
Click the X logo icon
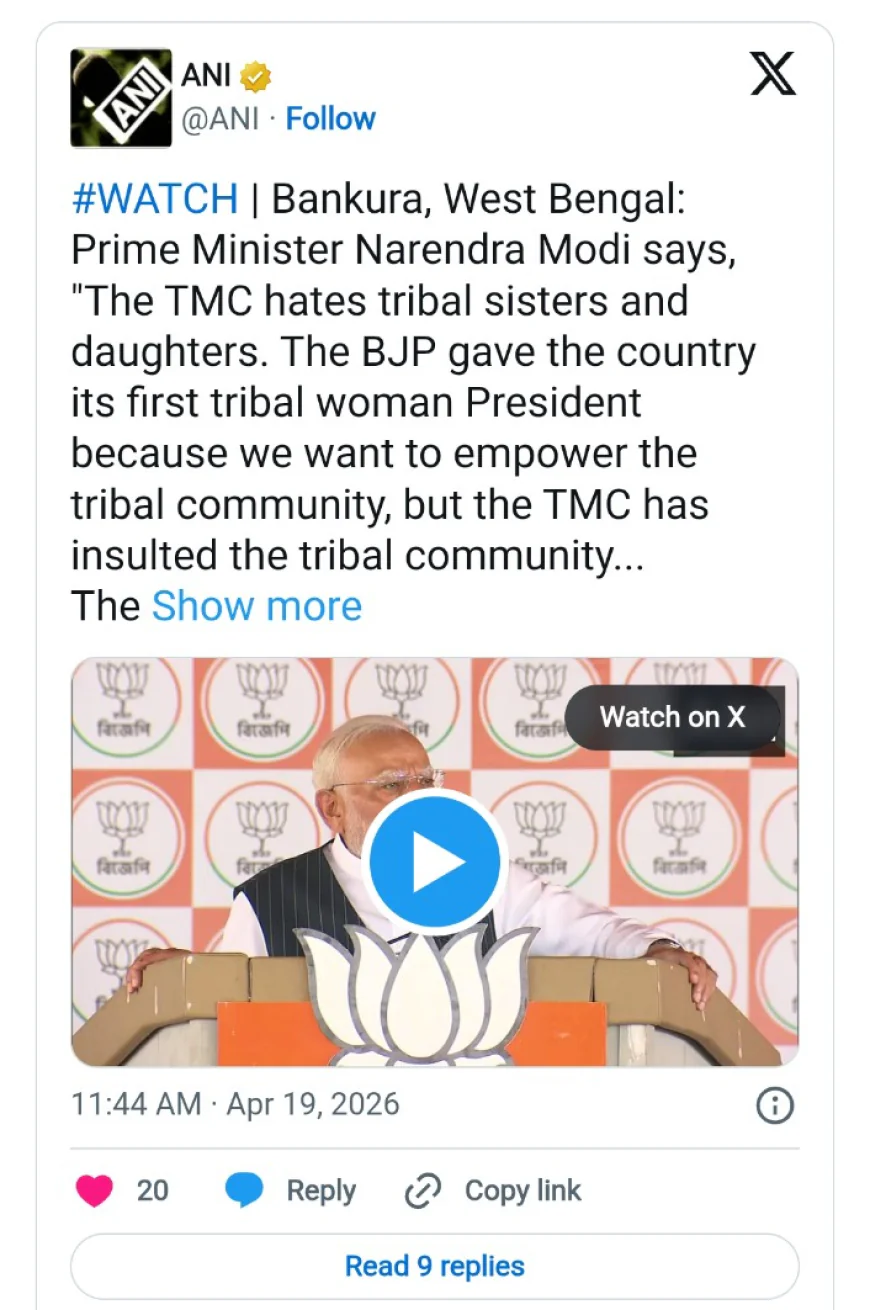click(773, 74)
